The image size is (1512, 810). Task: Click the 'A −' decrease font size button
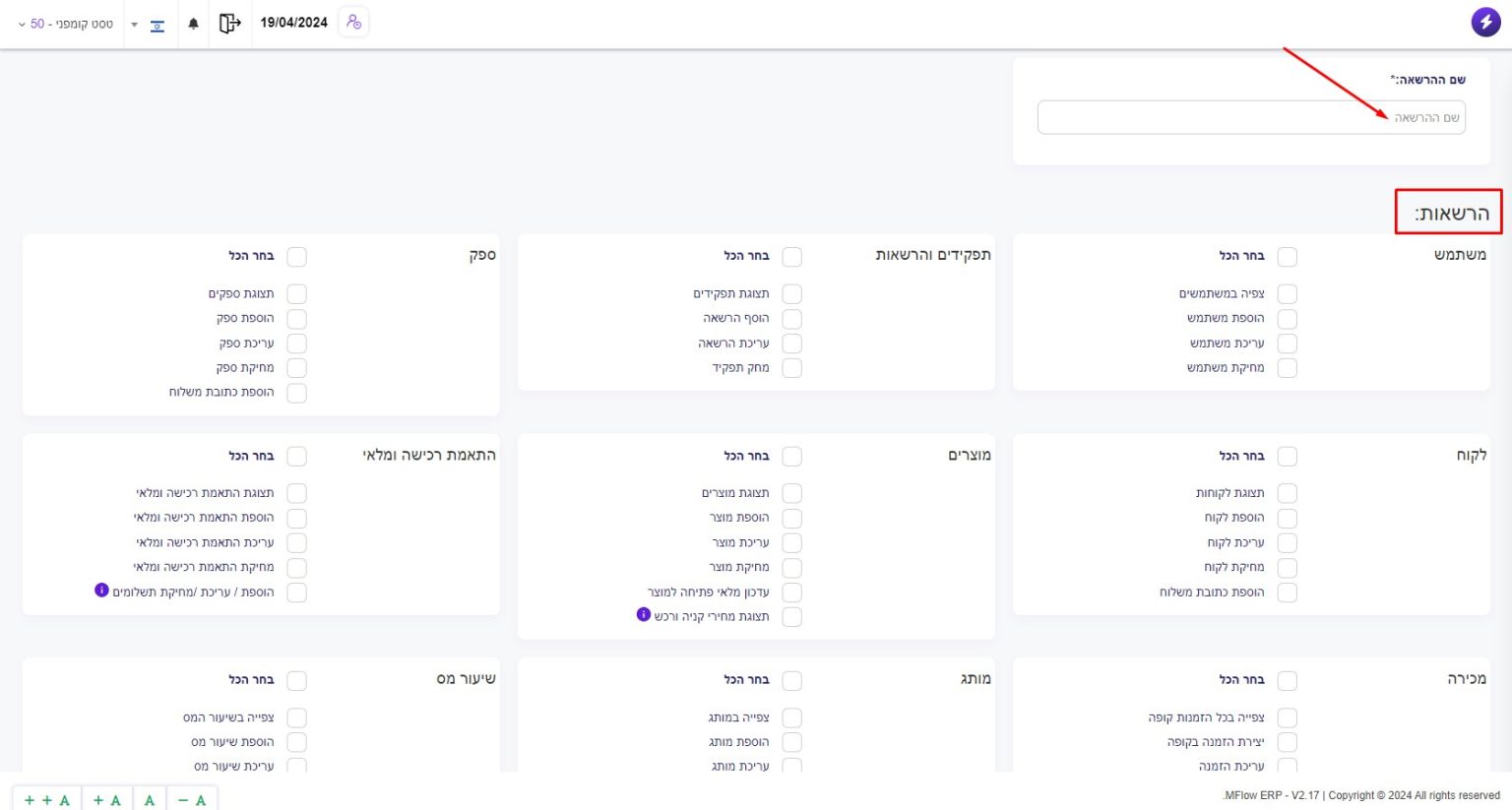point(192,800)
